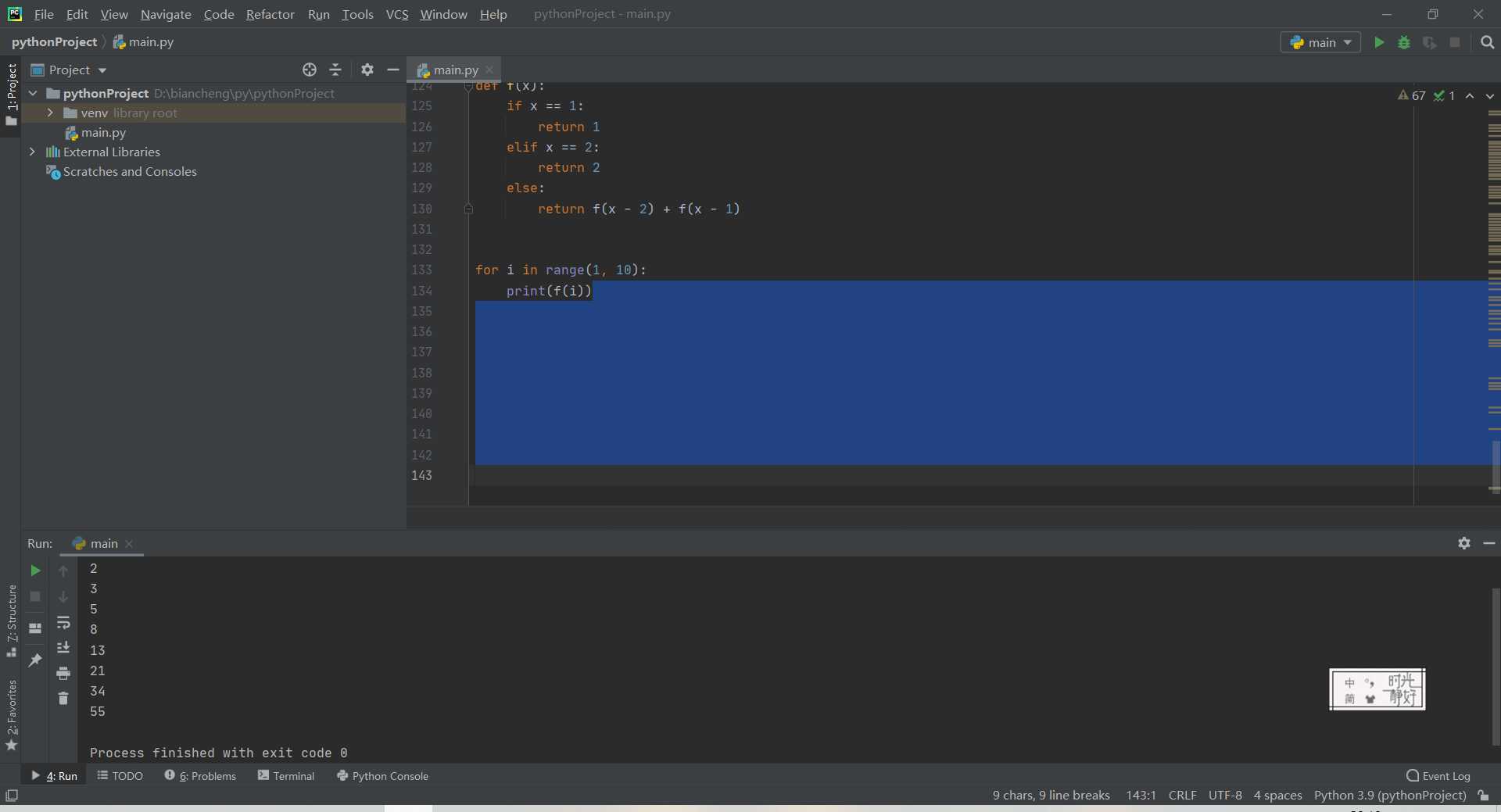Run with coverage icon in toolbar
Image resolution: width=1501 pixels, height=812 pixels.
pyautogui.click(x=1429, y=42)
